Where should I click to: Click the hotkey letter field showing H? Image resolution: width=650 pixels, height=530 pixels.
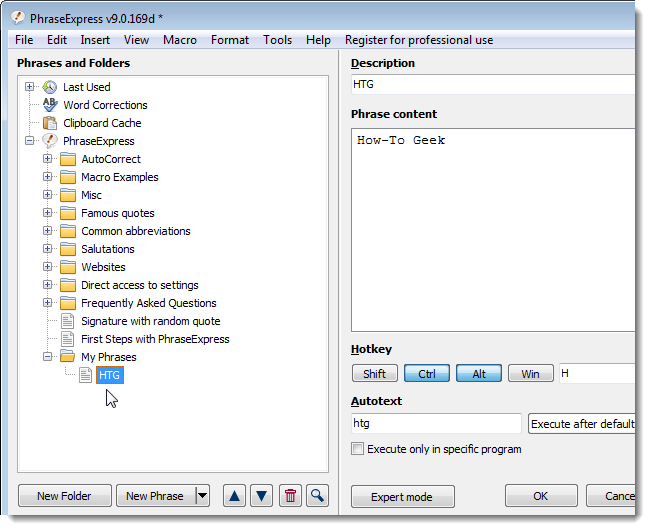click(597, 373)
